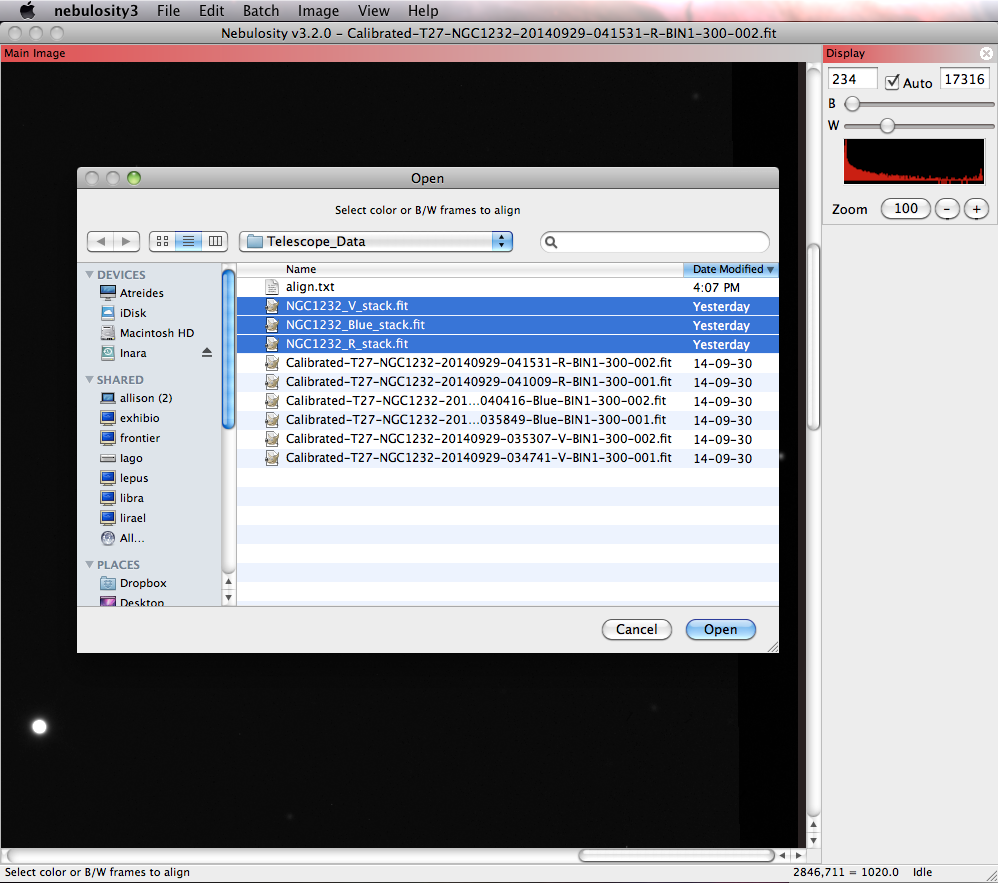The width and height of the screenshot is (998, 883).
Task: Select Calibrated file 035849-Blue-BIN1-300-001.fit
Action: coord(508,420)
